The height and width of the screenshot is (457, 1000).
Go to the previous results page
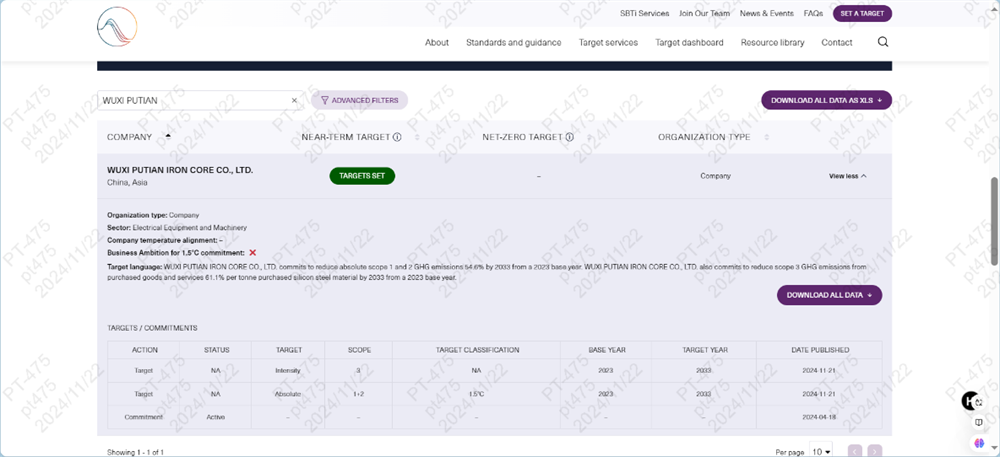pyautogui.click(x=855, y=451)
